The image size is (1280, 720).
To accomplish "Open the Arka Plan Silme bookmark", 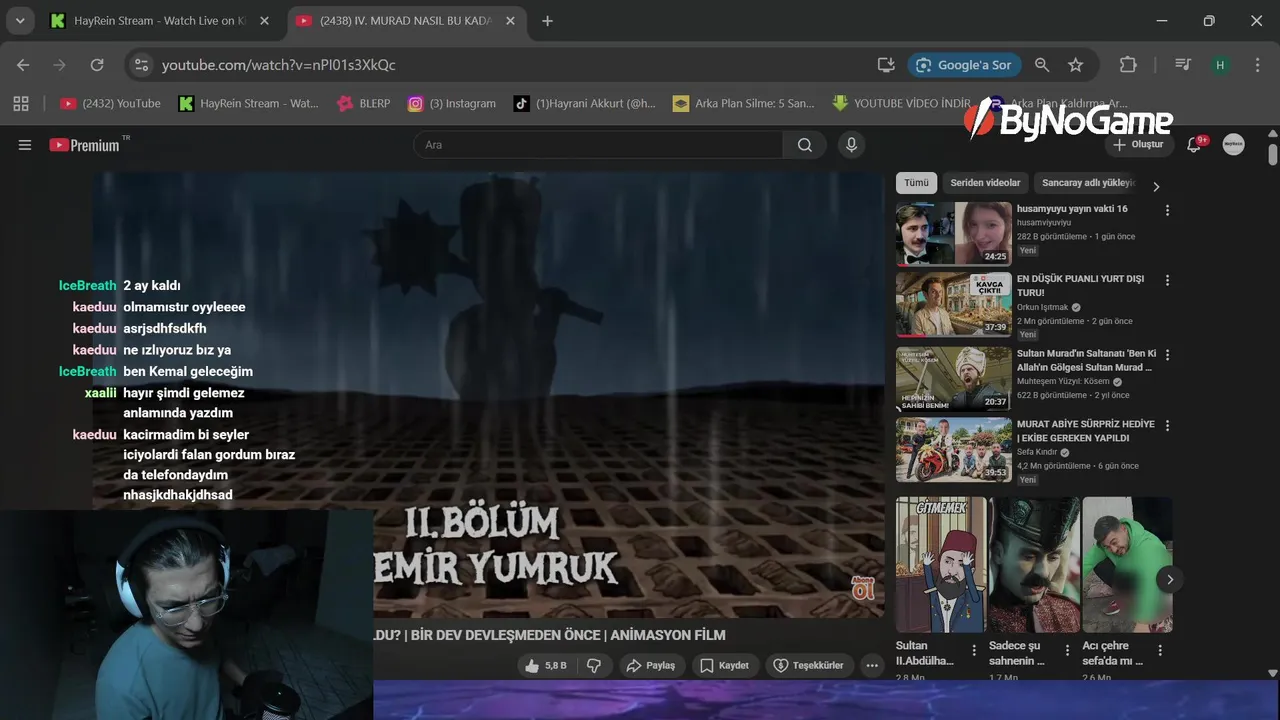I will [744, 103].
